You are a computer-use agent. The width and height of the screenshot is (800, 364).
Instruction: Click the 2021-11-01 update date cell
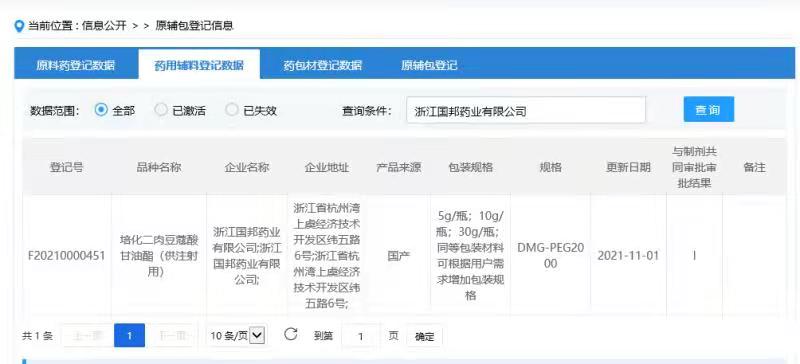tap(628, 255)
